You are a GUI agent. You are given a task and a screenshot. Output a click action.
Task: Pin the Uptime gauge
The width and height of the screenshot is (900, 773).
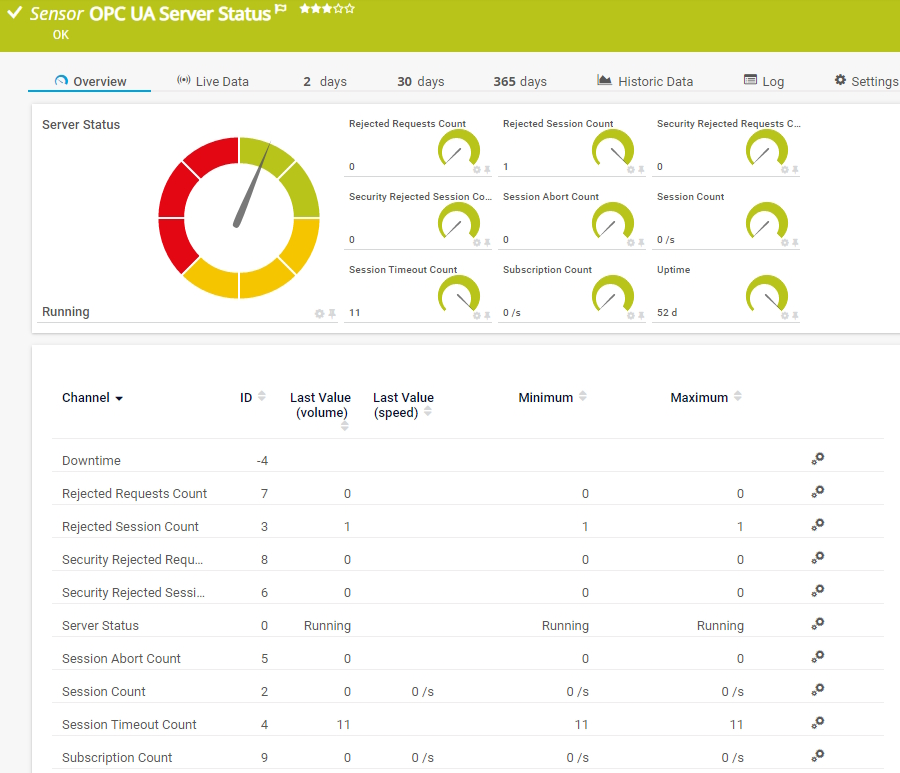(794, 315)
